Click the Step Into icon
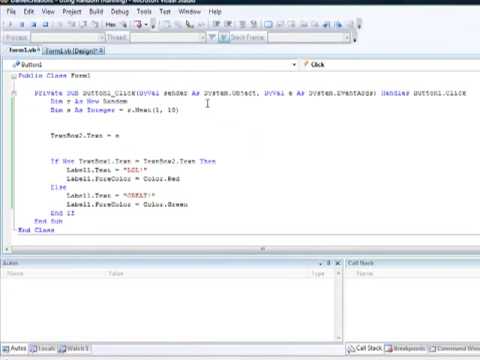The width and height of the screenshot is (480, 360). pyautogui.click(x=72, y=24)
